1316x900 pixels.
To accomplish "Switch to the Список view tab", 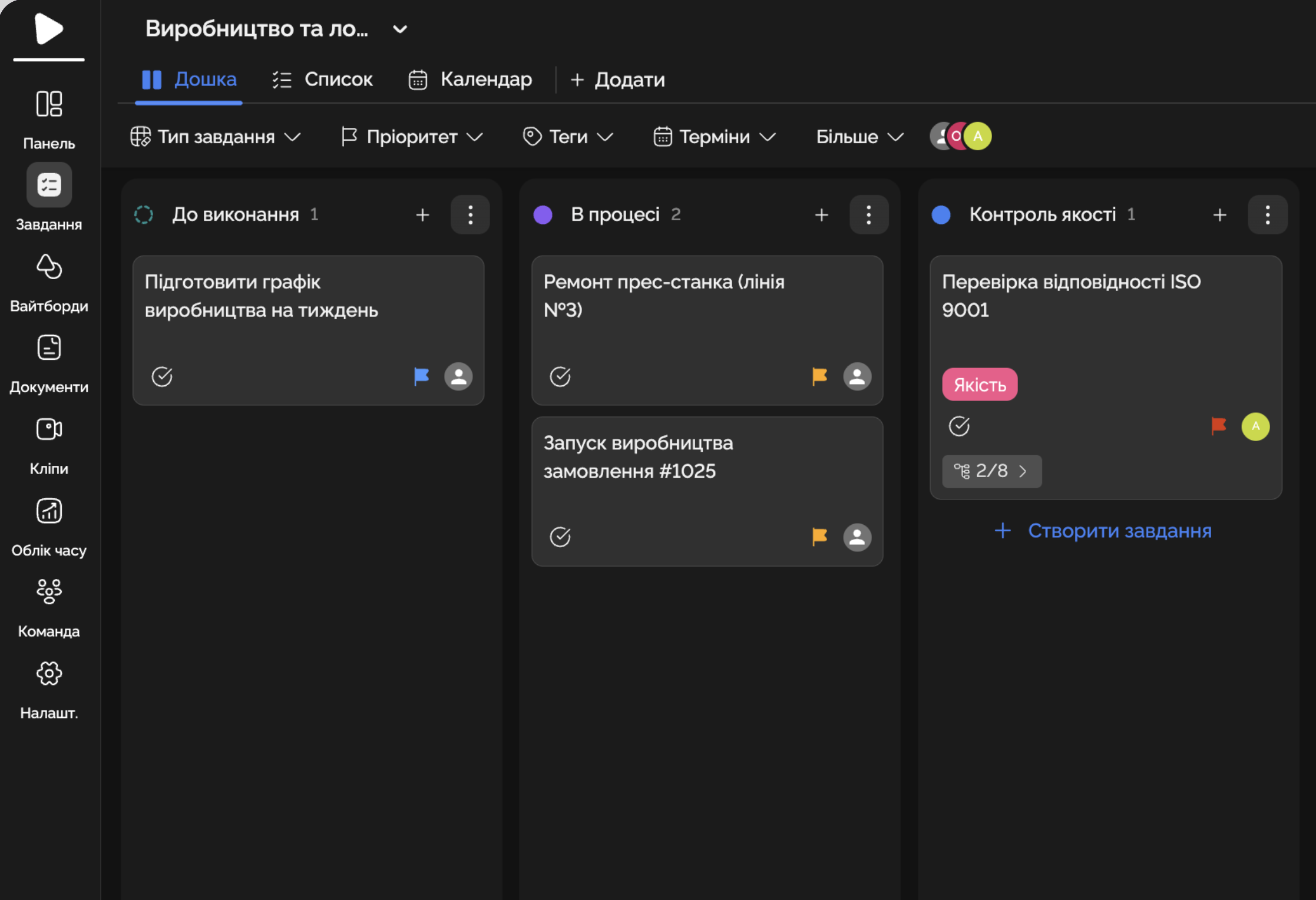I will (x=323, y=80).
